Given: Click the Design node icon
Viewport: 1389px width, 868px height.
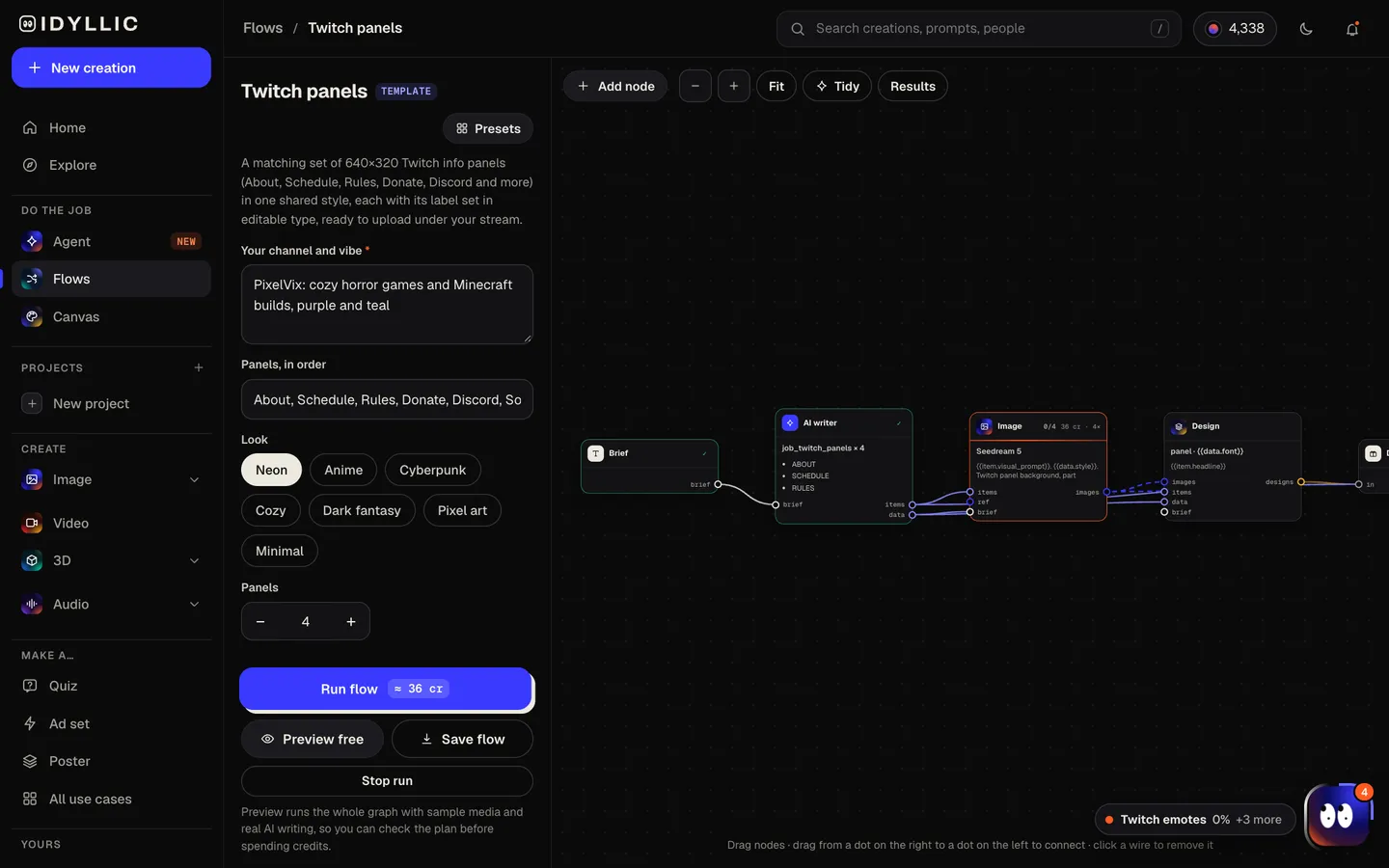Looking at the screenshot, I should 1179,426.
